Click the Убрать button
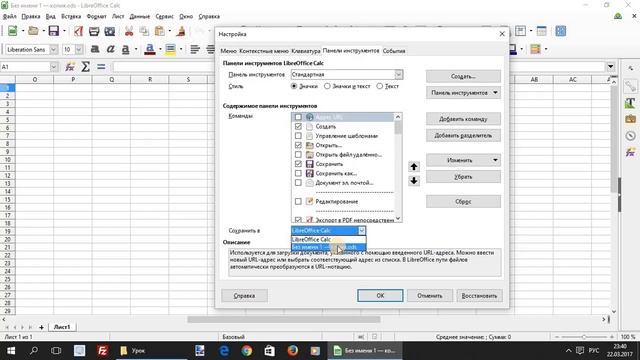Viewport: 640px width, 360px height. pos(463,177)
